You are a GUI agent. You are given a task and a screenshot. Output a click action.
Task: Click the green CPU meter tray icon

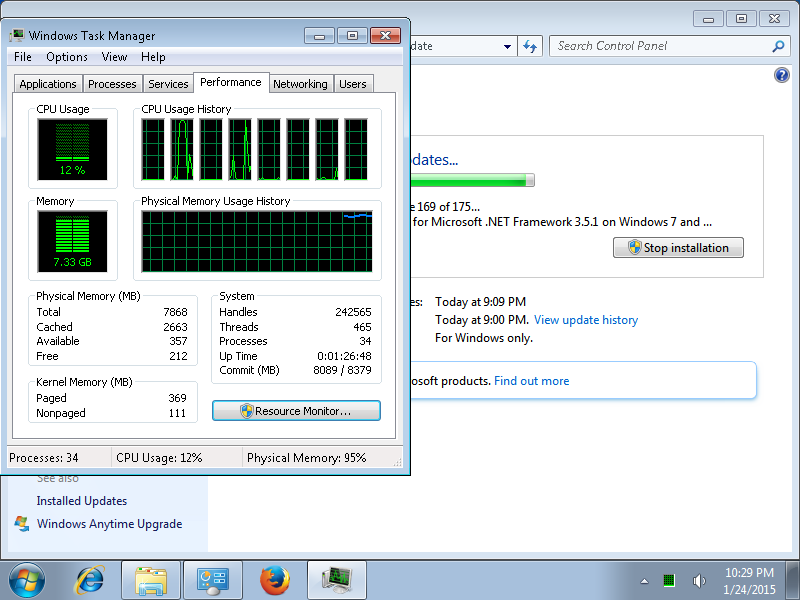coord(669,581)
